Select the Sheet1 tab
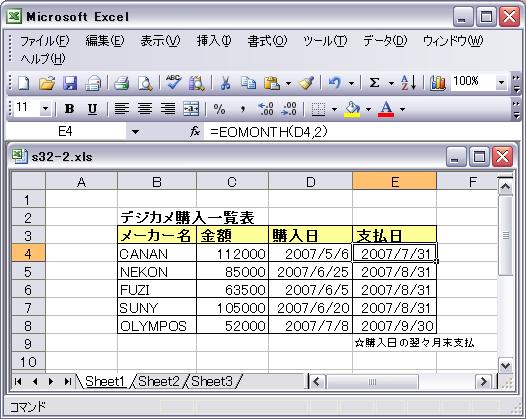Screen dimensions: 526x419 [x=105, y=381]
